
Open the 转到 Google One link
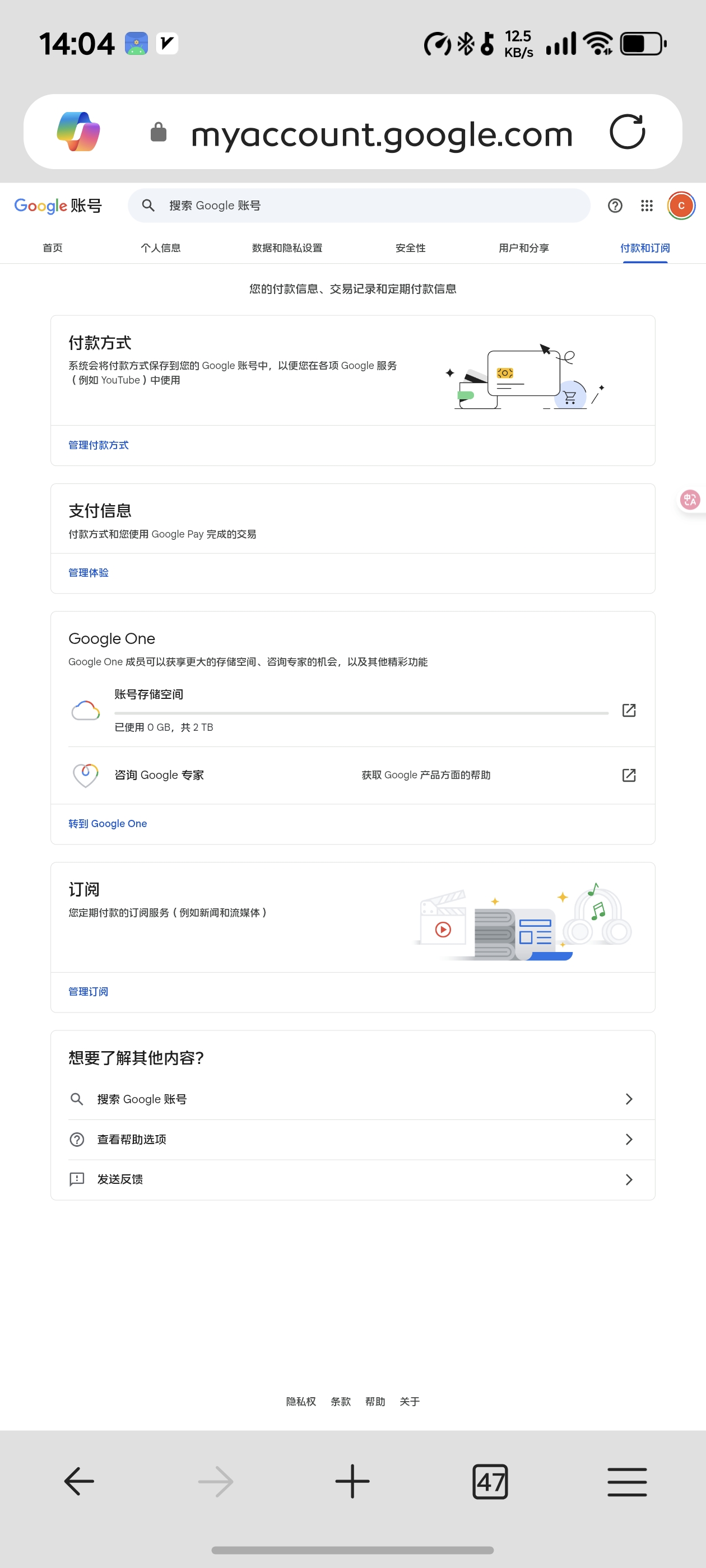[x=107, y=824]
